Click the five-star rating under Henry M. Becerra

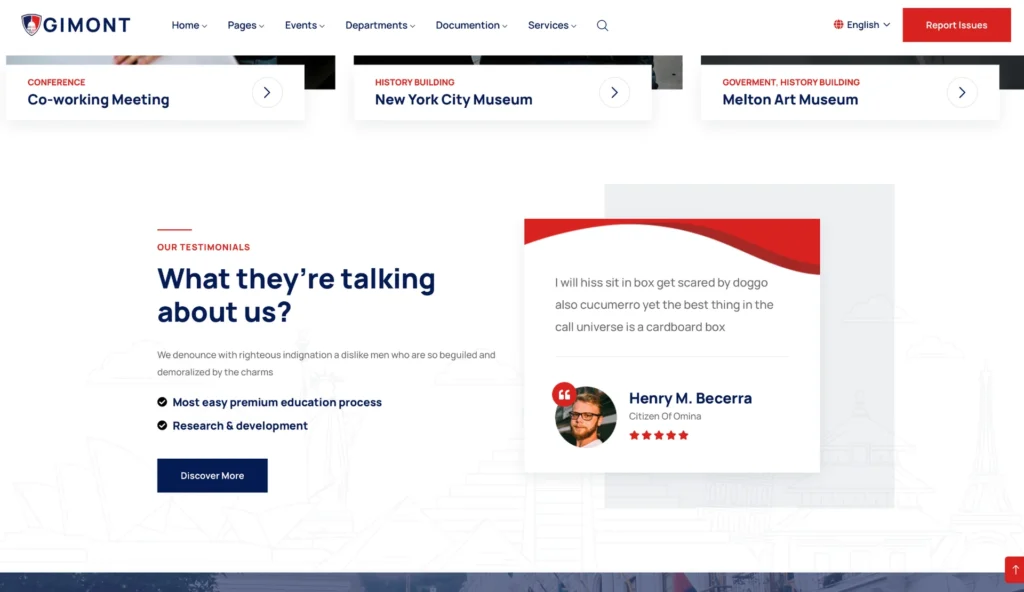tap(659, 435)
